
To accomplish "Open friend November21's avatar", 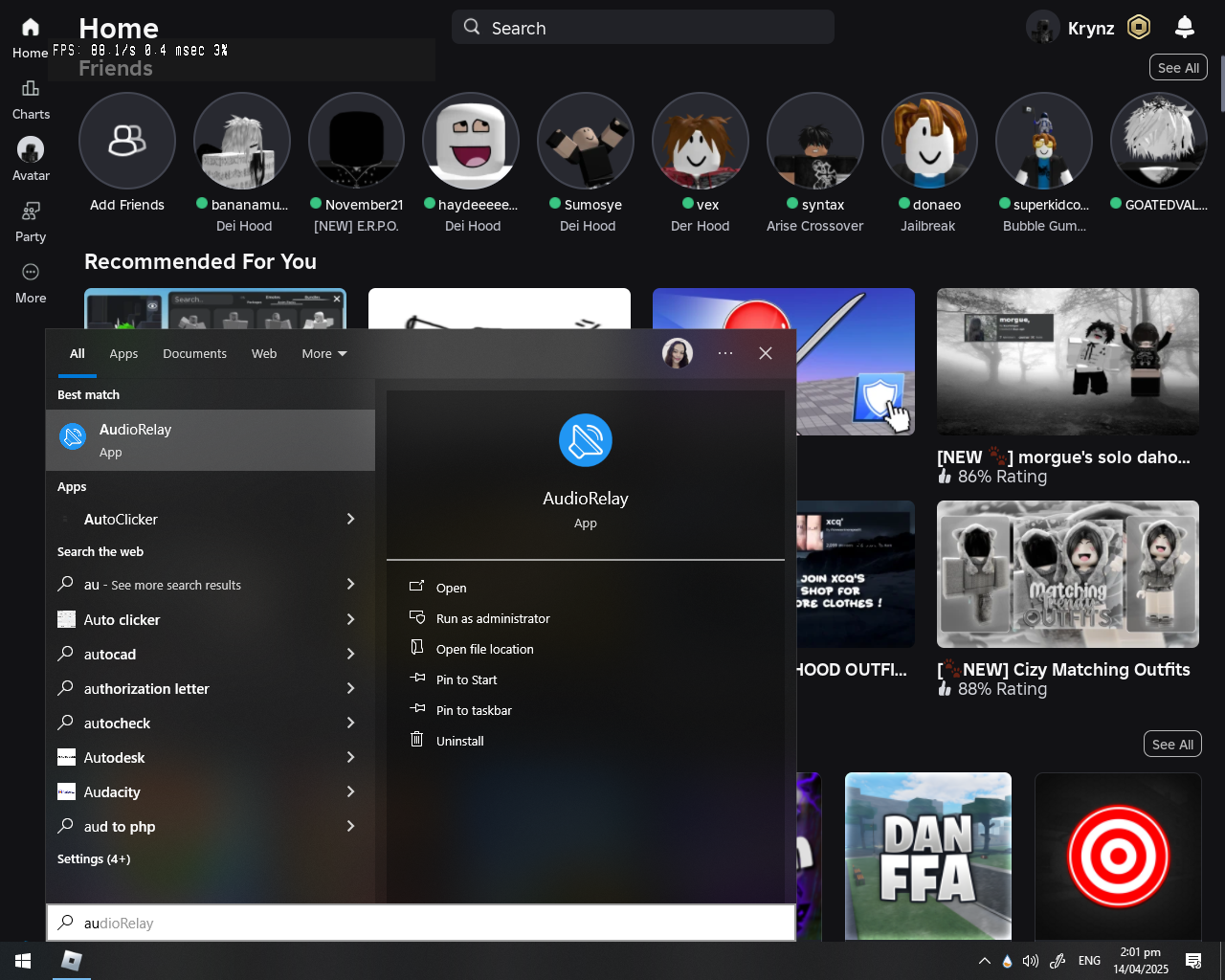I will click(x=357, y=141).
